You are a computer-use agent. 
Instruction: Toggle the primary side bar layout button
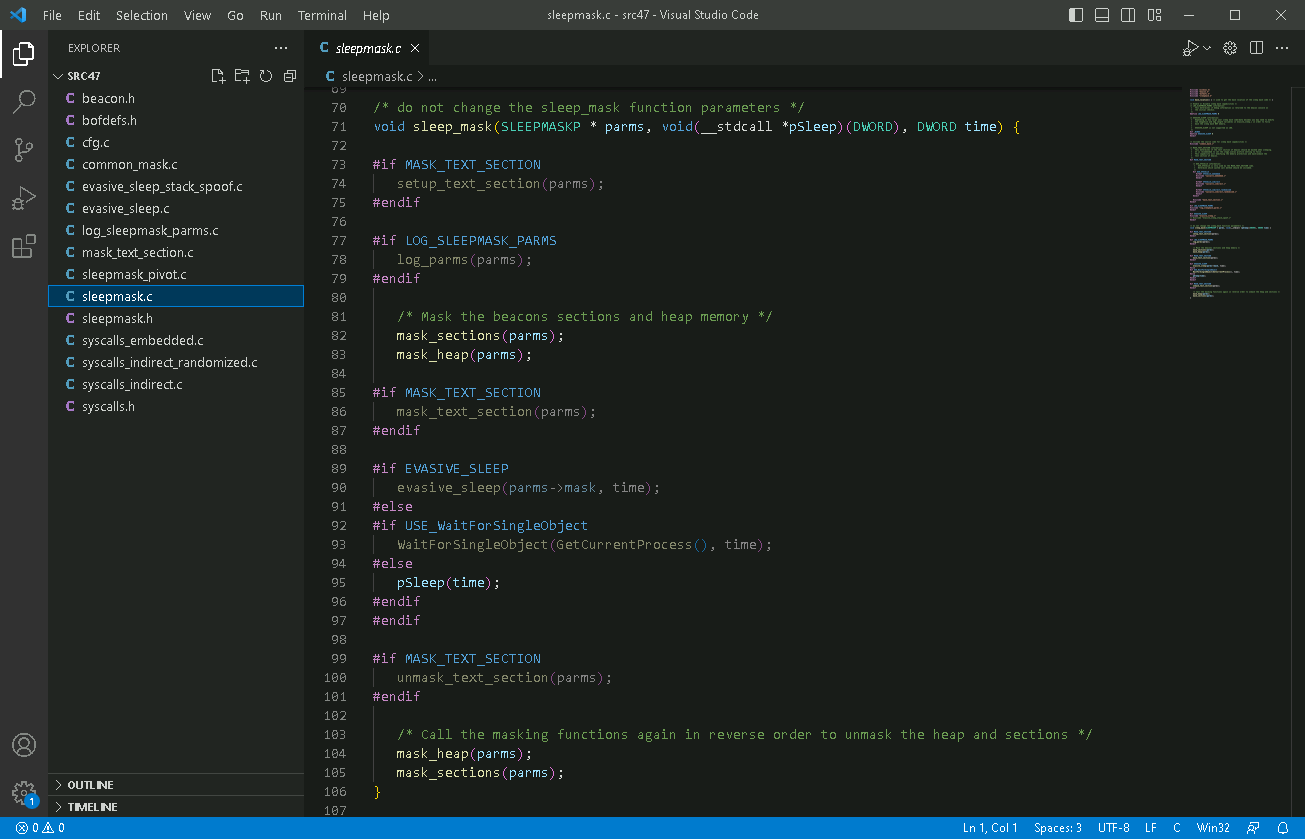1076,15
